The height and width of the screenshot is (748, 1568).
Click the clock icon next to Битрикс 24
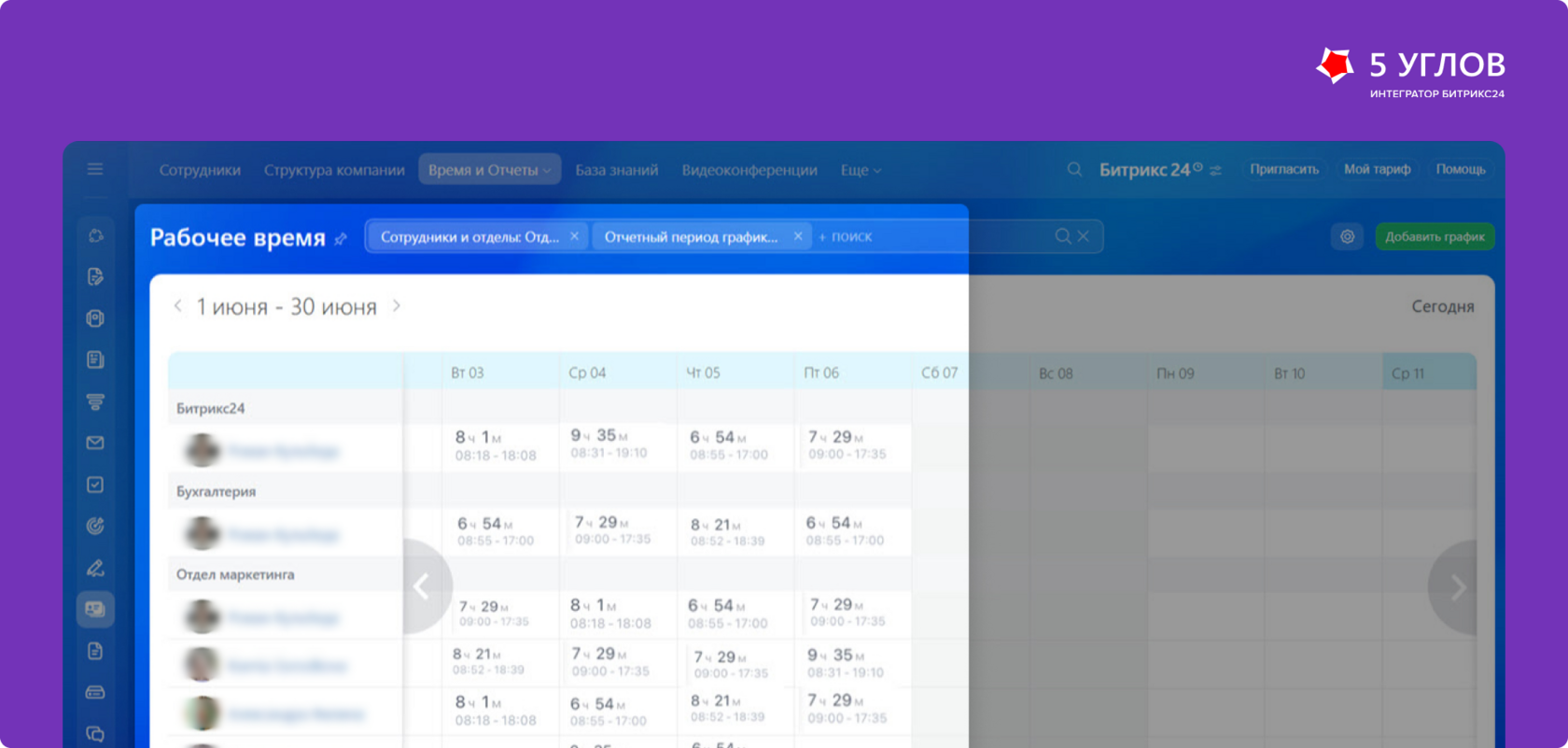(x=1197, y=166)
